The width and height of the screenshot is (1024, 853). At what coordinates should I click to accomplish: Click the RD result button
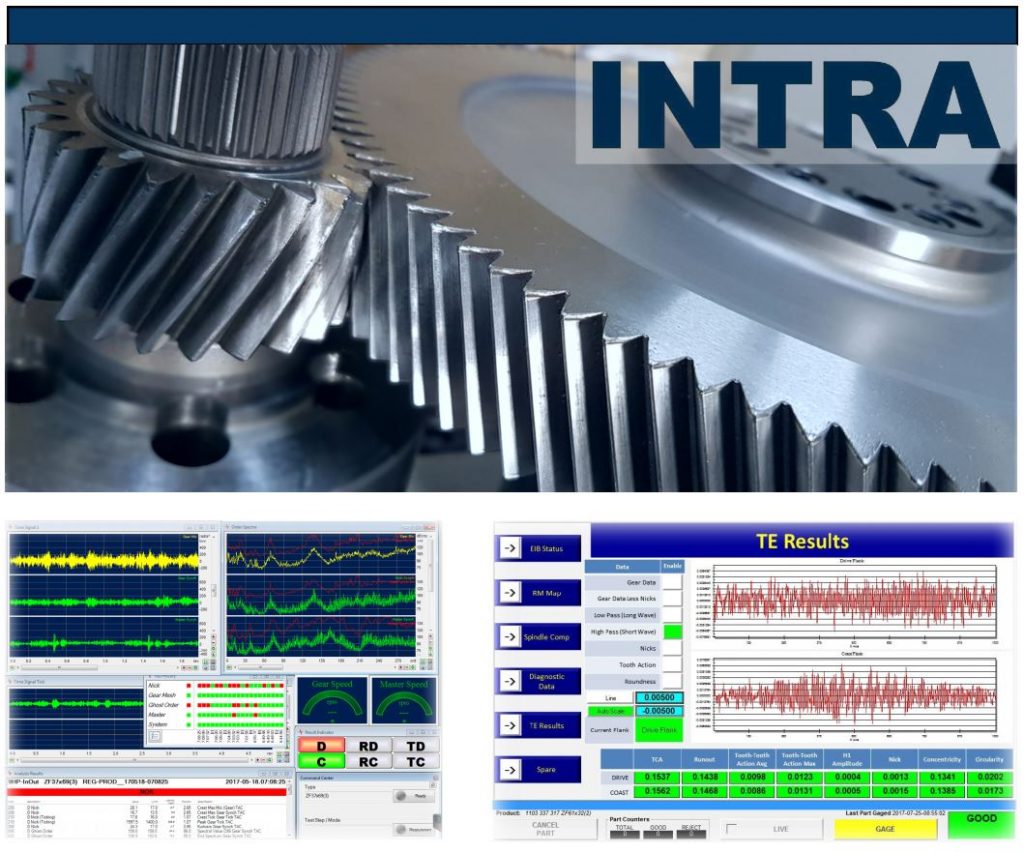click(x=368, y=746)
